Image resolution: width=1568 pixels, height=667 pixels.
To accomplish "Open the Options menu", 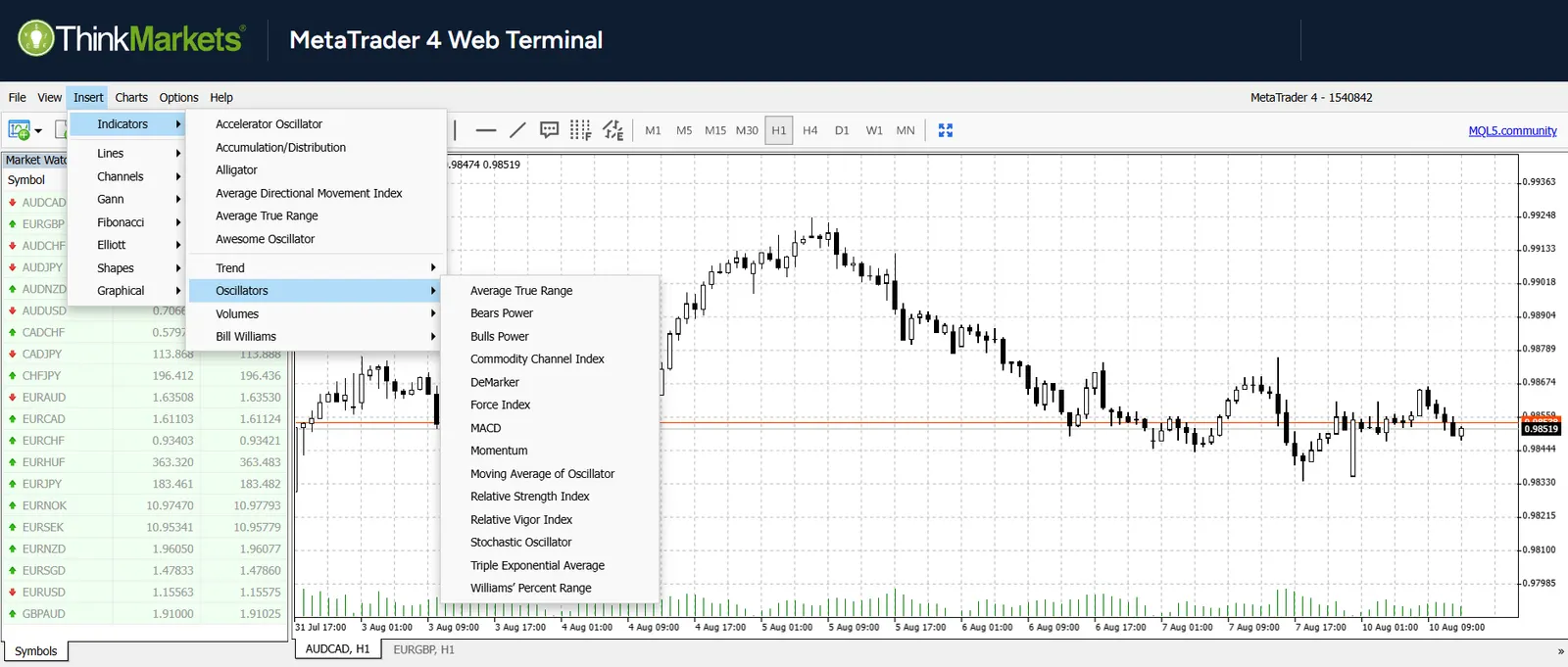I will click(x=178, y=97).
